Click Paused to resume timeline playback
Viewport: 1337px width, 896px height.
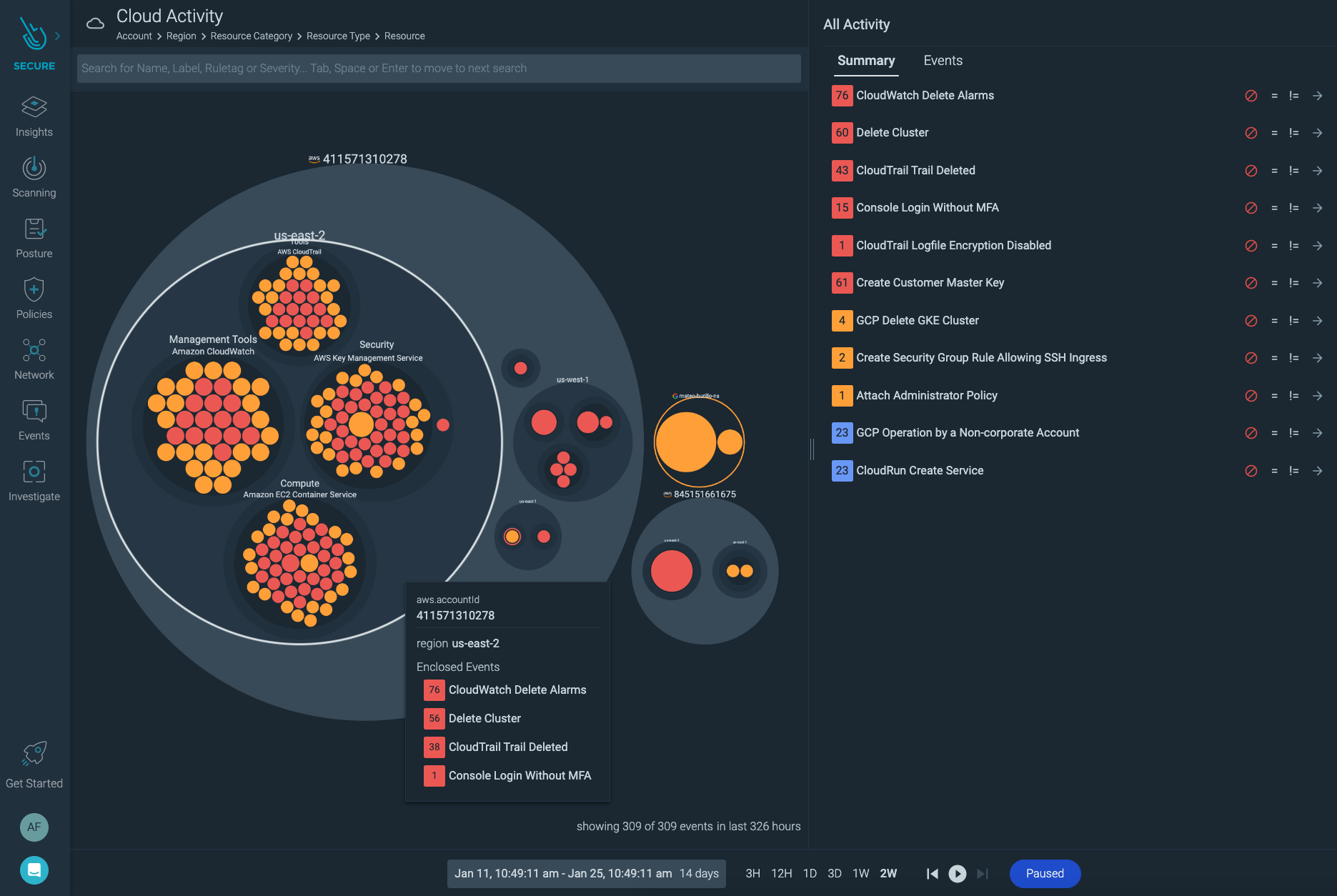(x=1045, y=873)
